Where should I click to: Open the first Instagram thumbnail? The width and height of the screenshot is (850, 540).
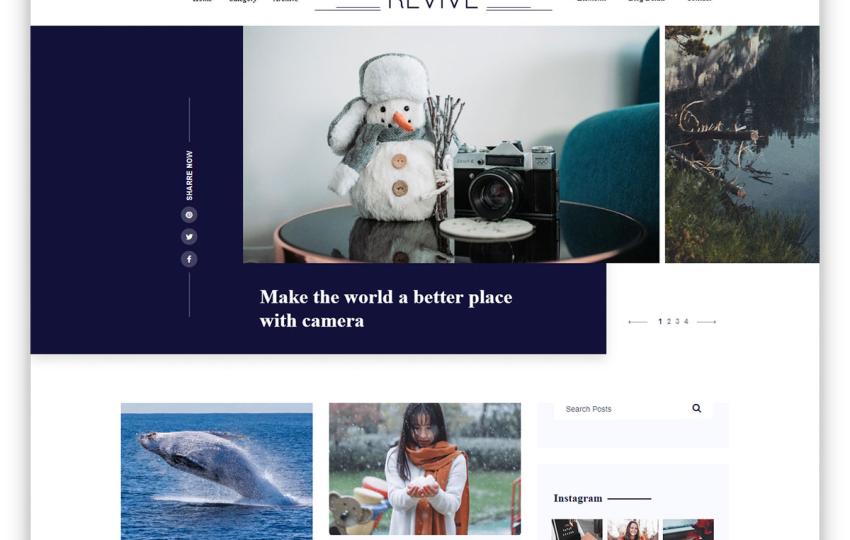point(577,530)
